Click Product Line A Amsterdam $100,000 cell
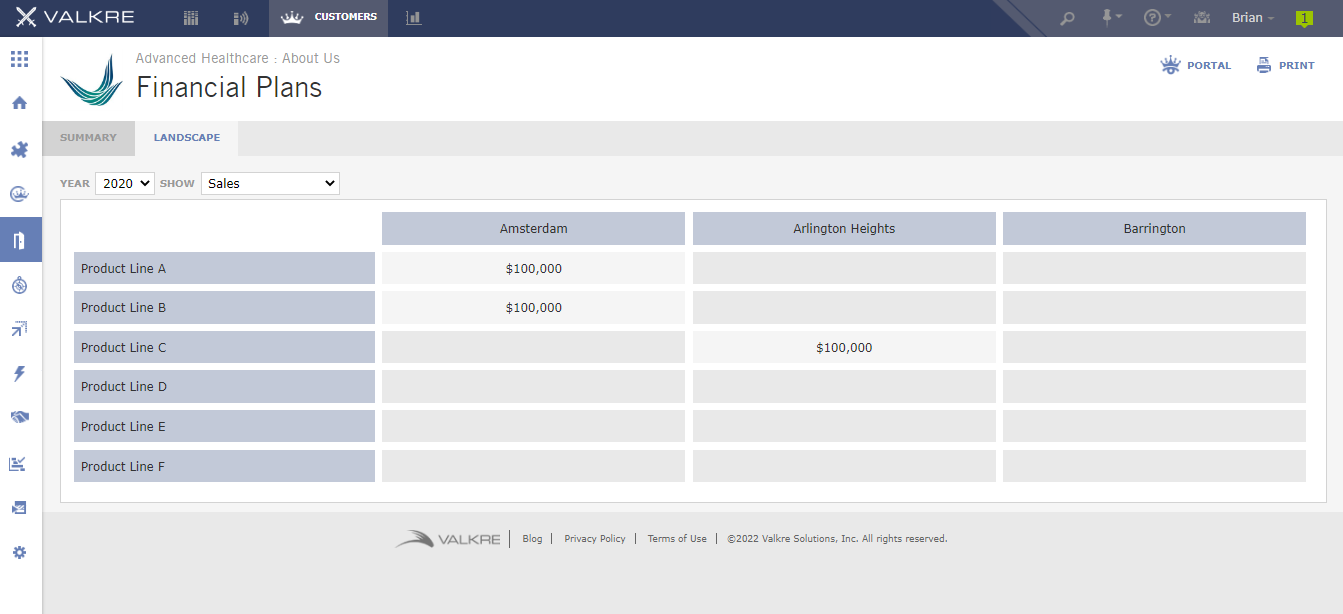1343x614 pixels. pyautogui.click(x=534, y=268)
